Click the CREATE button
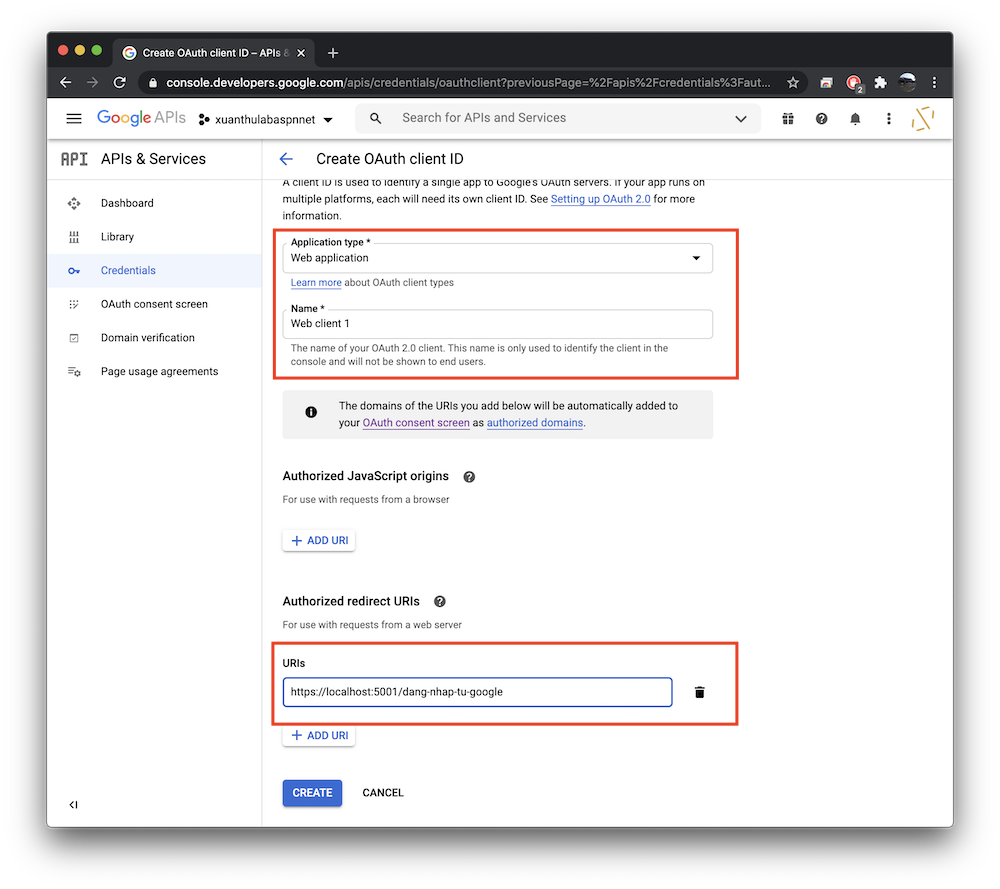The height and width of the screenshot is (889, 1000). pyautogui.click(x=312, y=793)
